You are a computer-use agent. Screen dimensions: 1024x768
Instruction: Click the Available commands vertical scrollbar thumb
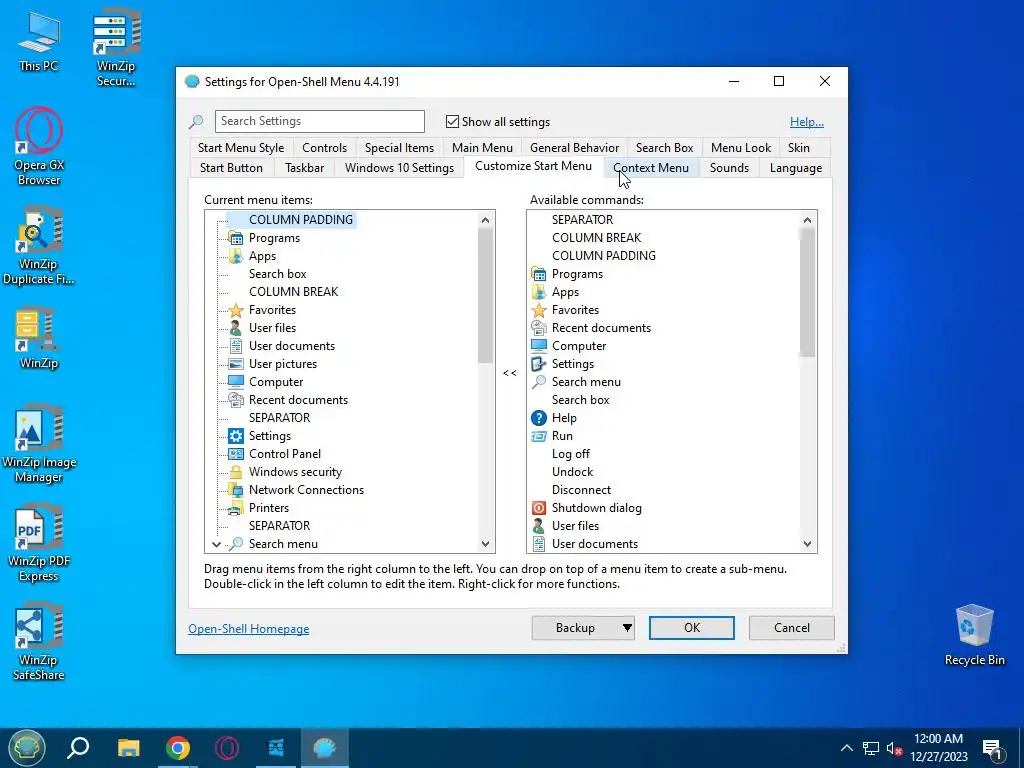[x=807, y=292]
